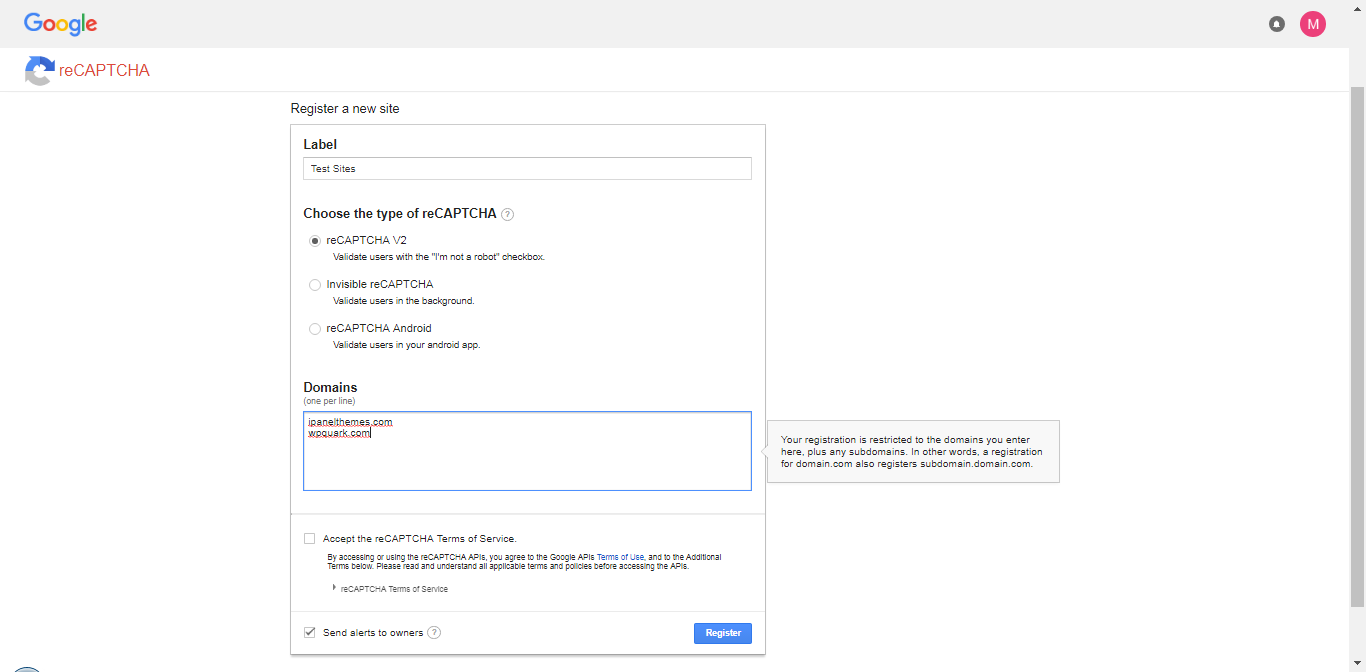
Task: Click inside the Domains text area
Action: click(x=527, y=451)
